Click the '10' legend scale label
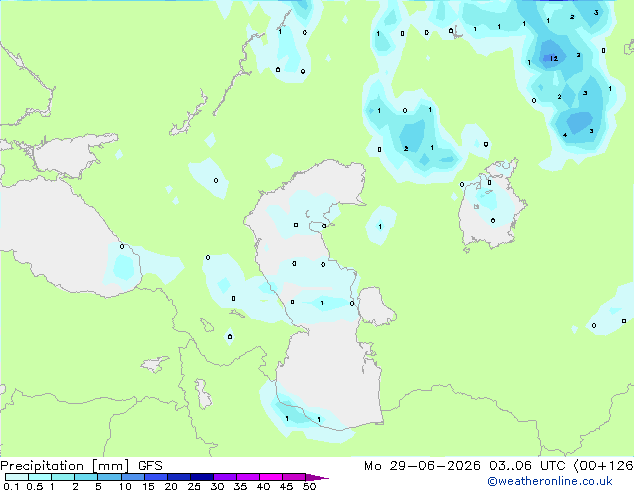The image size is (634, 490). (125, 486)
